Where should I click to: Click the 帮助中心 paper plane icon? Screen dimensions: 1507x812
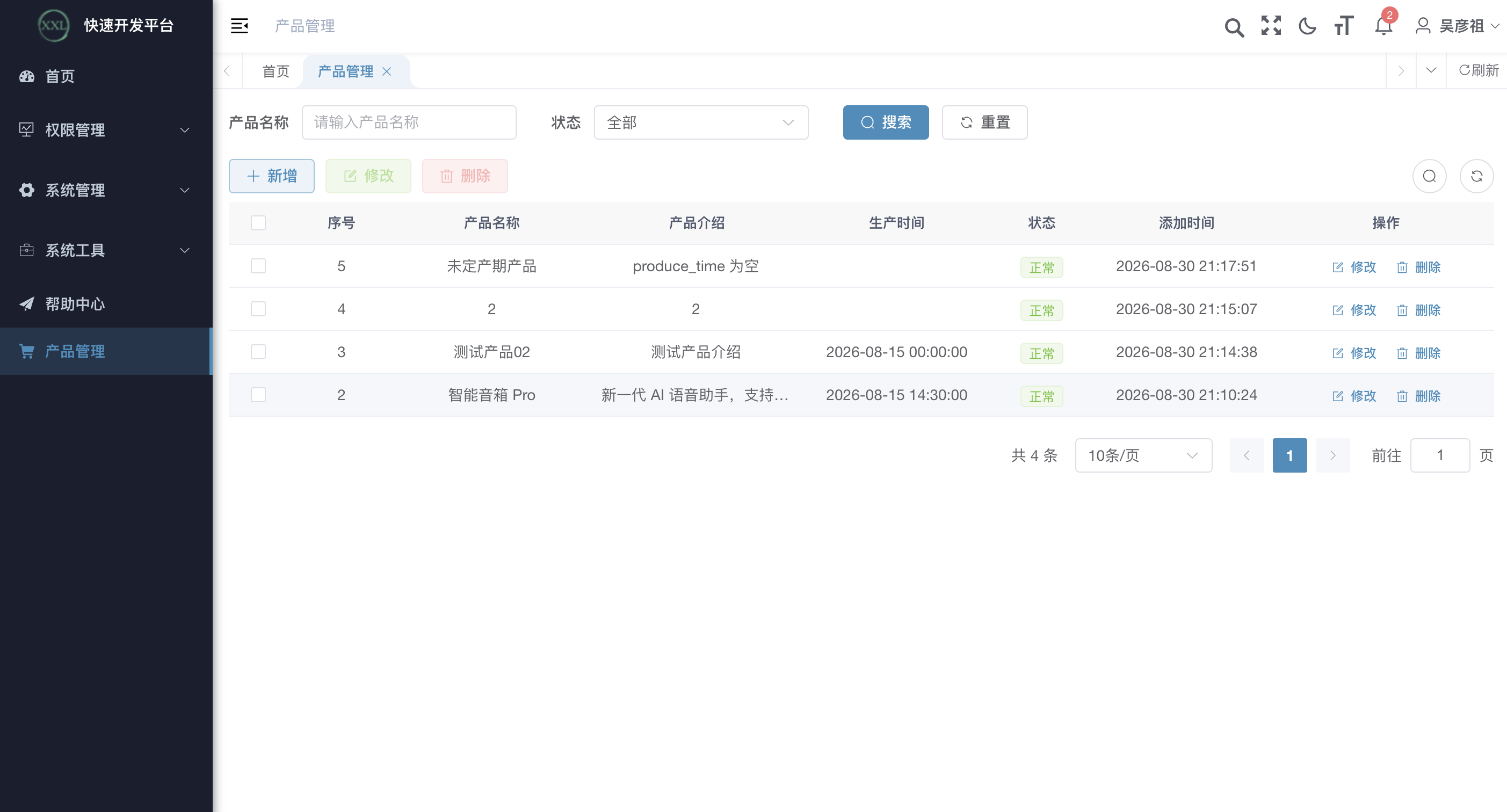(x=27, y=303)
